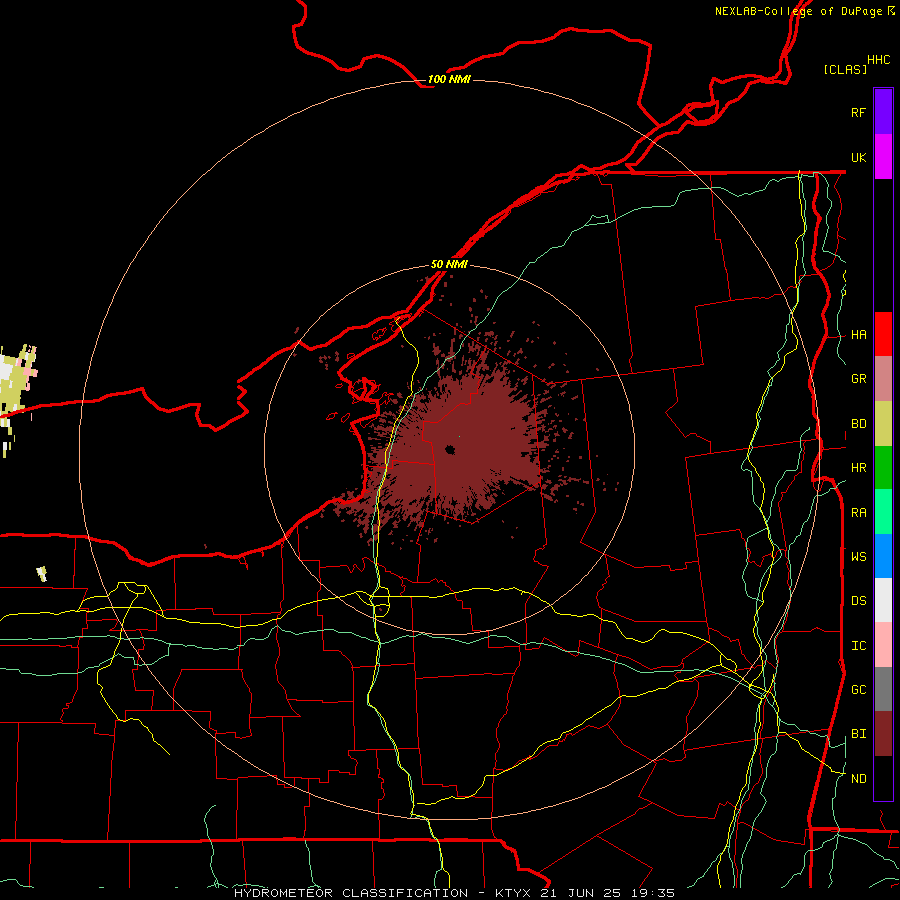Click the UK magenta legend color block
Image resolution: width=900 pixels, height=900 pixels.
(x=883, y=157)
